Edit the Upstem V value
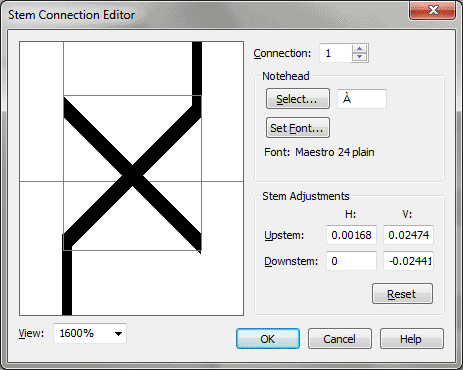The image size is (463, 370). tap(408, 235)
